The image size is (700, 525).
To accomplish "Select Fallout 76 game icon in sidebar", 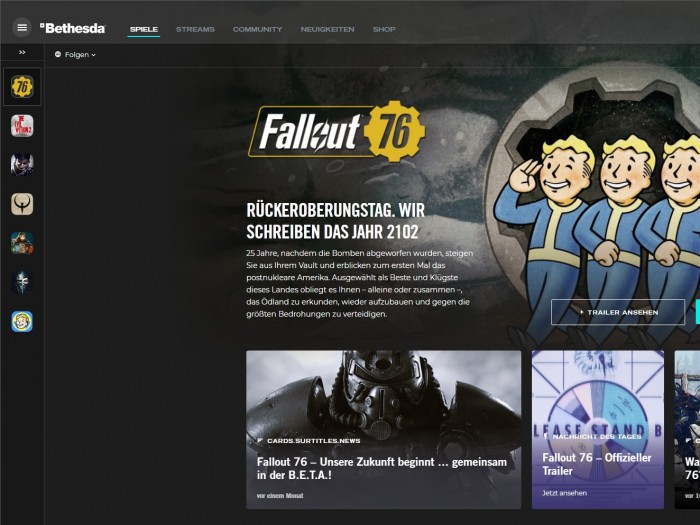I will click(22, 87).
